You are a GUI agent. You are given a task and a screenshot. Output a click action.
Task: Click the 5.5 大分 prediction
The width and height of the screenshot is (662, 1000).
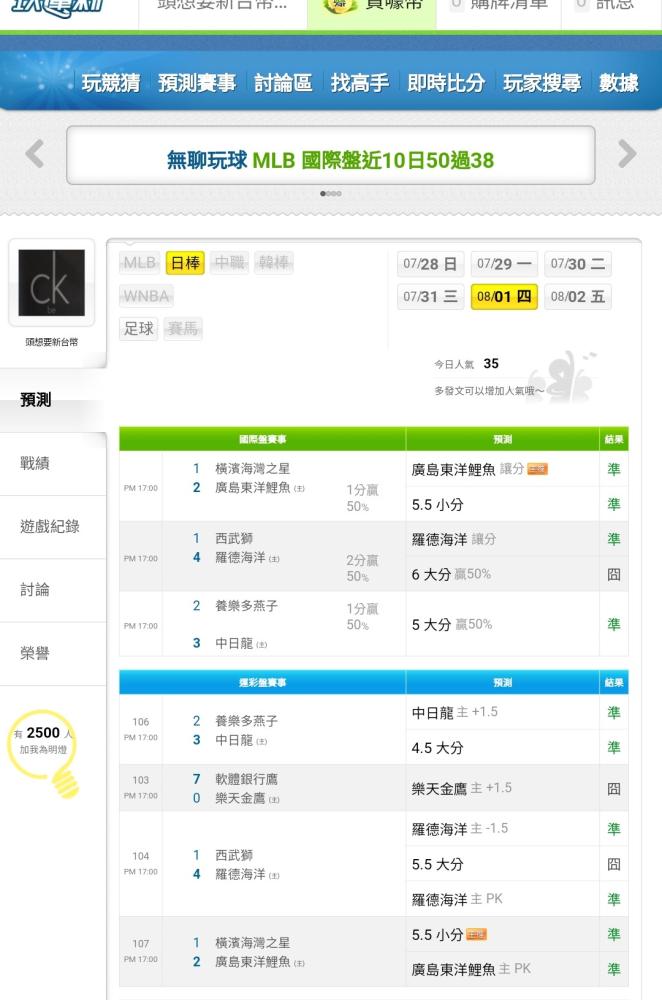click(438, 865)
